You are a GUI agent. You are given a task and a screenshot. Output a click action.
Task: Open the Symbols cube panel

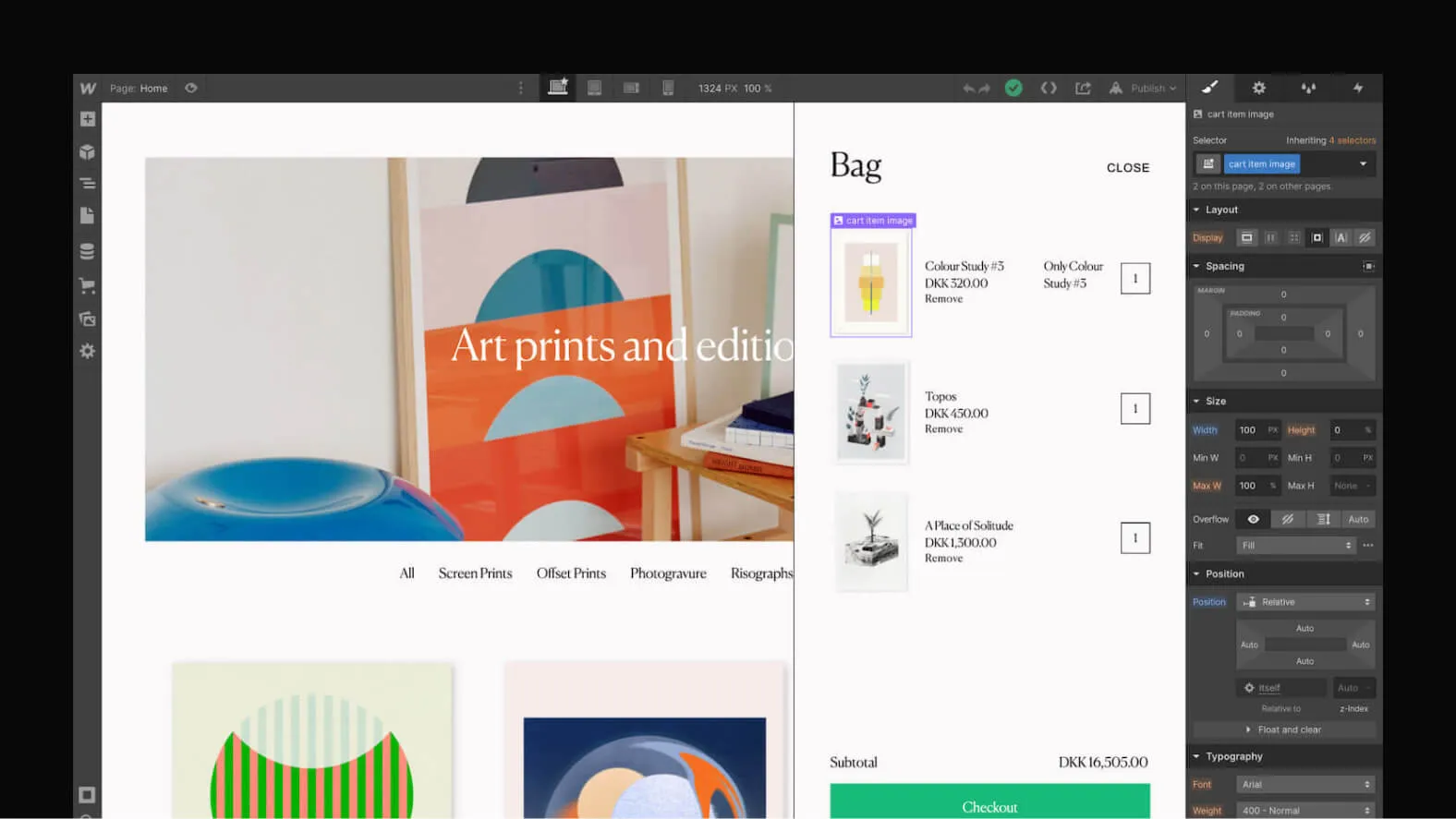point(88,152)
